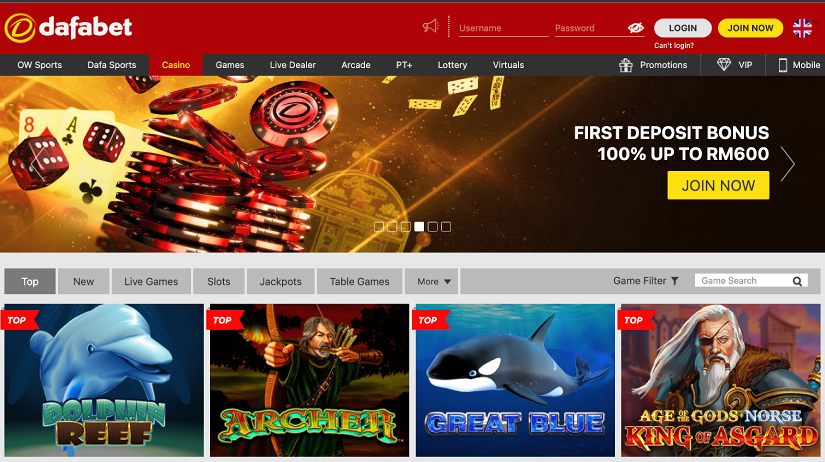Expand the More categories dropdown

click(x=432, y=282)
